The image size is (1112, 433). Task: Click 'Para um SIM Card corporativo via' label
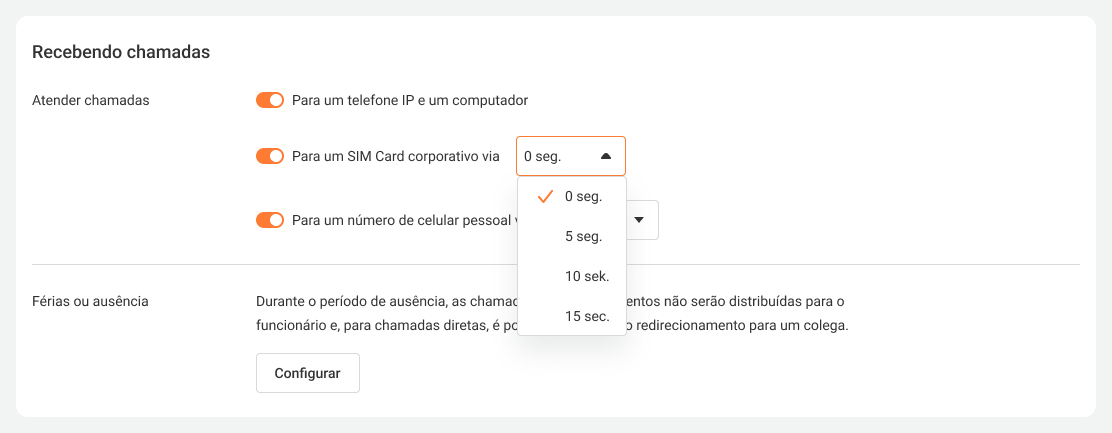click(x=396, y=156)
